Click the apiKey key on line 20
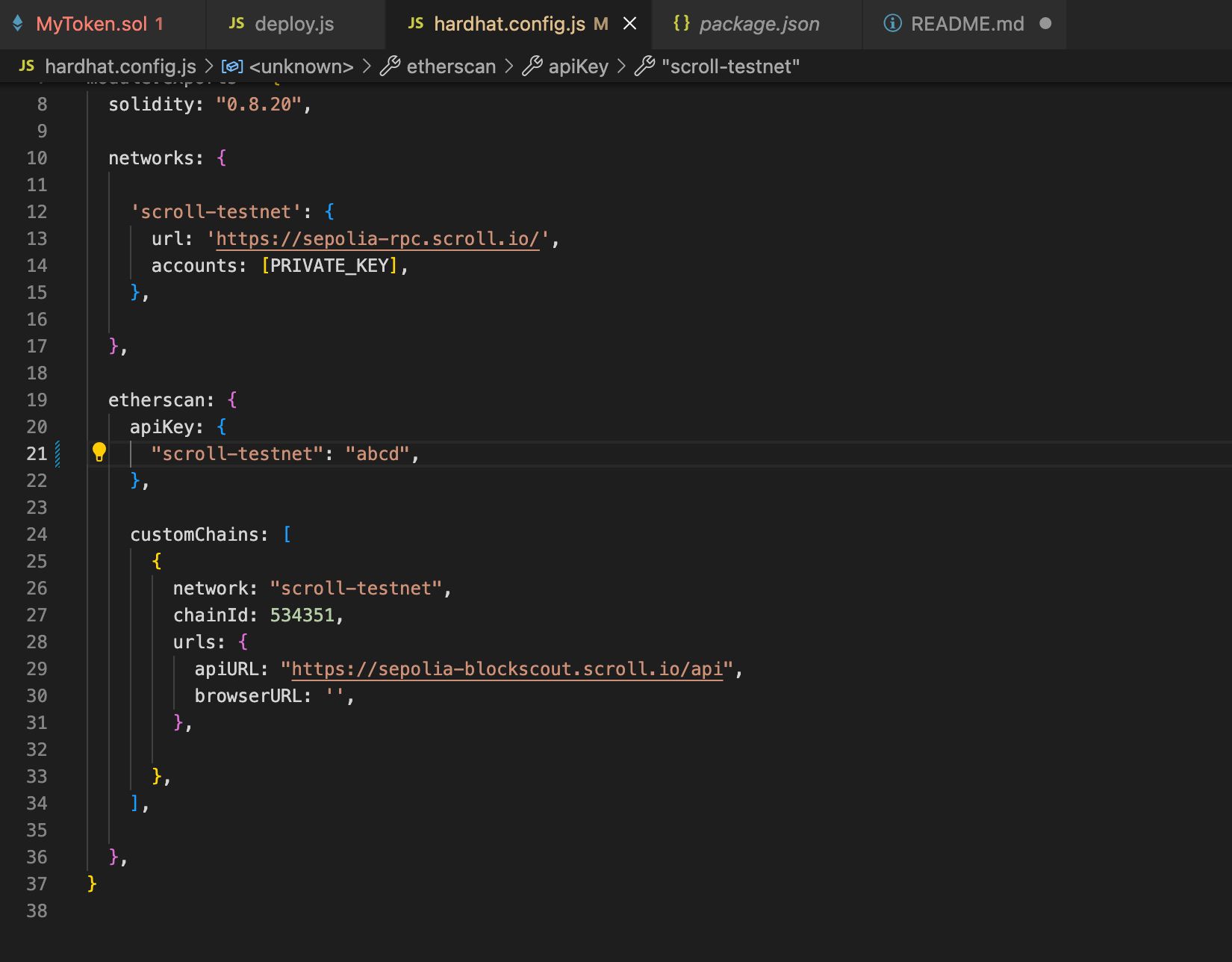The height and width of the screenshot is (962, 1232). (162, 427)
